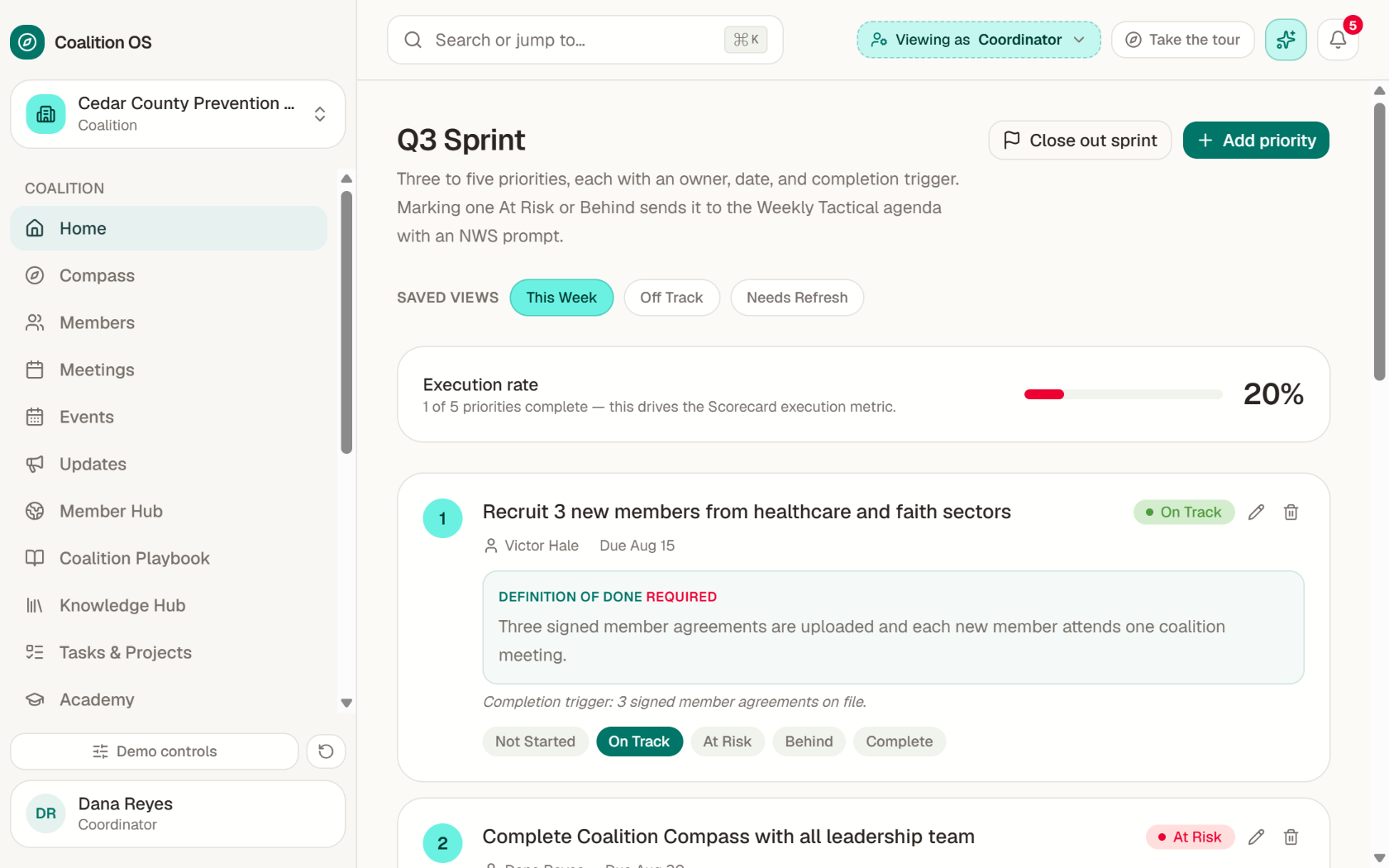Delete the Complete Coalition Compass priority
The width and height of the screenshot is (1389, 868).
click(x=1291, y=837)
